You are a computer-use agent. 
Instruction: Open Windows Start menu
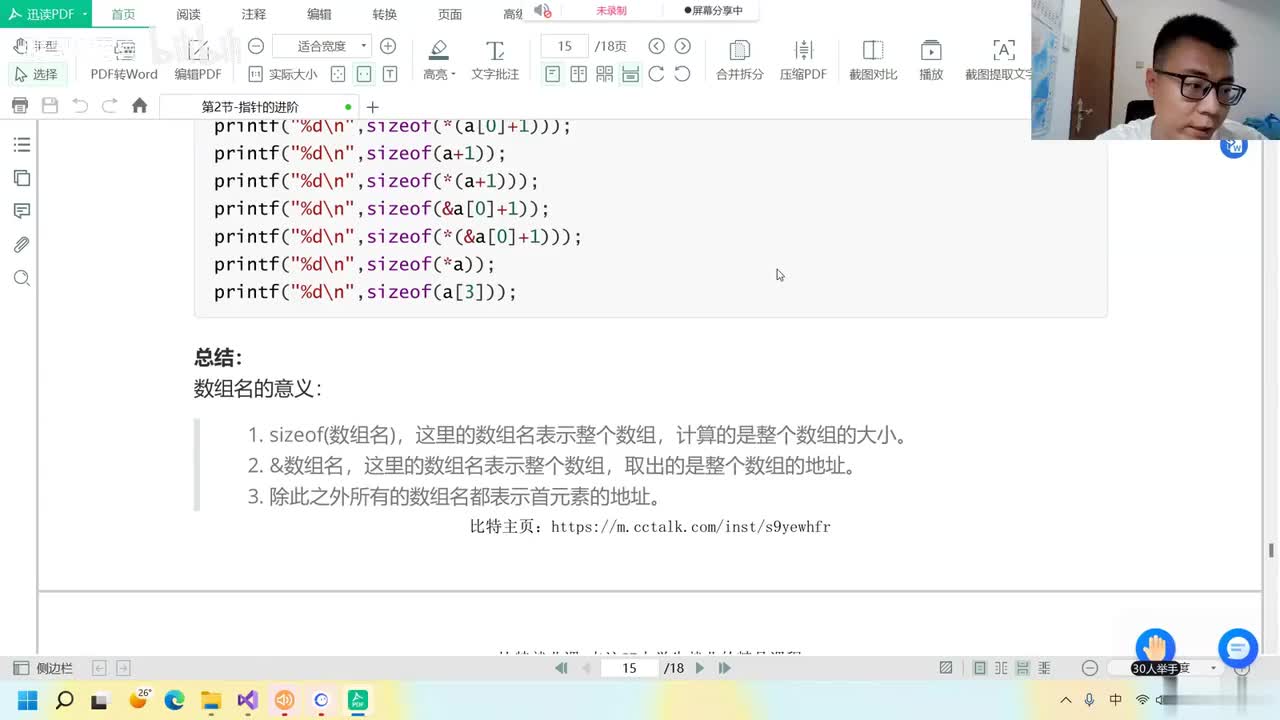[x=27, y=700]
